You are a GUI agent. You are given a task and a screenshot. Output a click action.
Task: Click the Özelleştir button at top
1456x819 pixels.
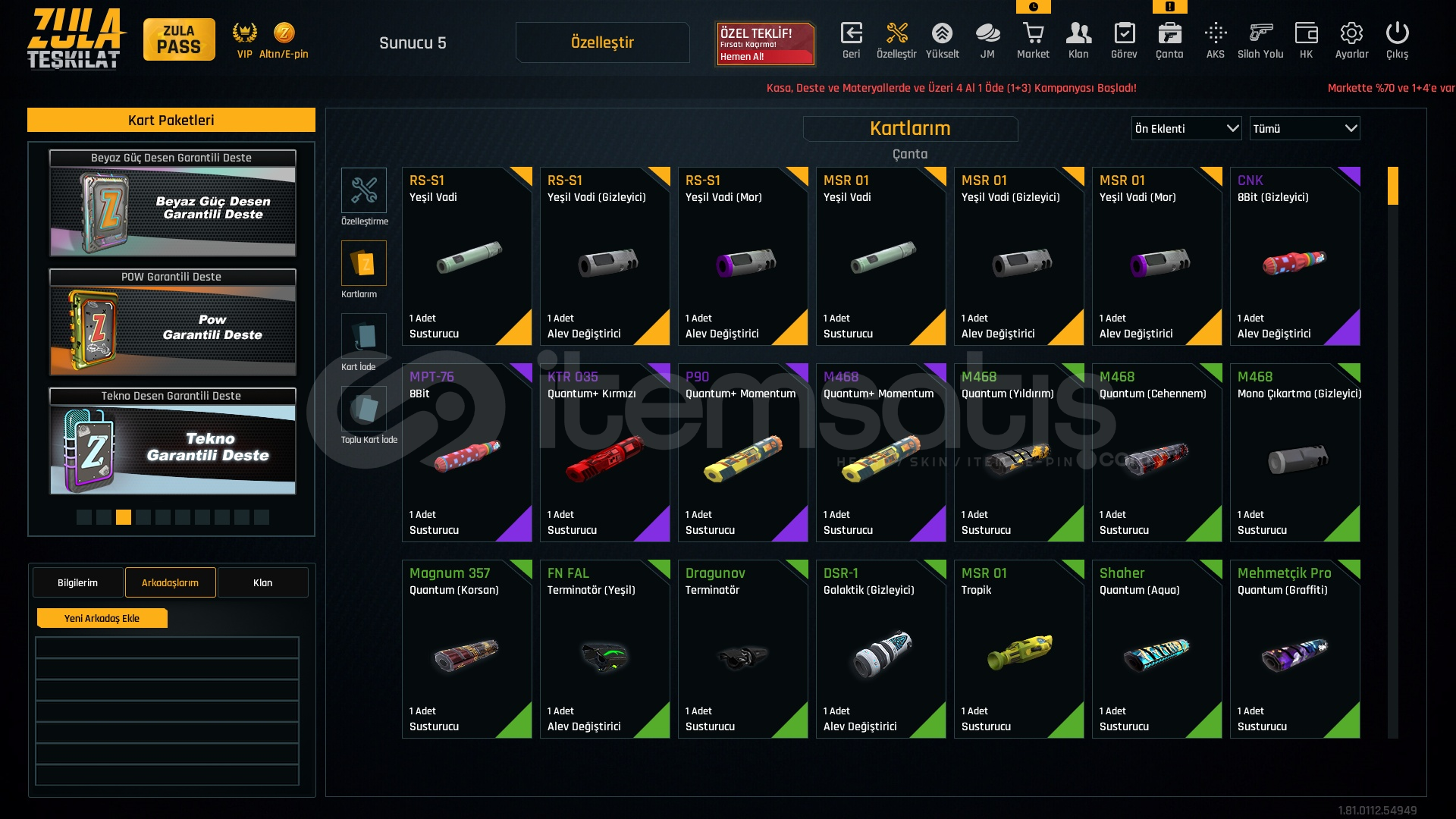[x=602, y=42]
